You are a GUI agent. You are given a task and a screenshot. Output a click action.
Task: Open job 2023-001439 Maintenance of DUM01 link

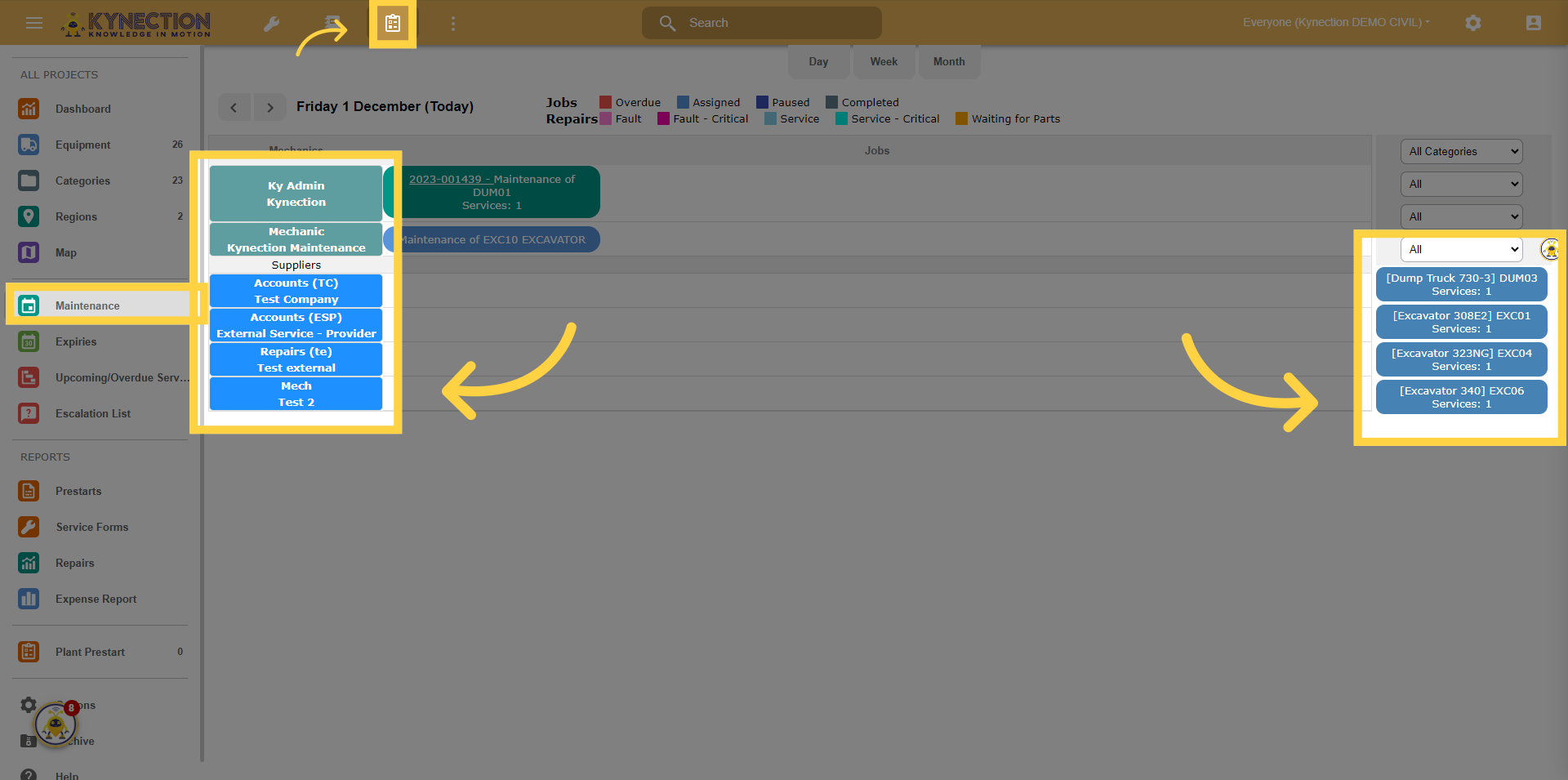point(492,180)
